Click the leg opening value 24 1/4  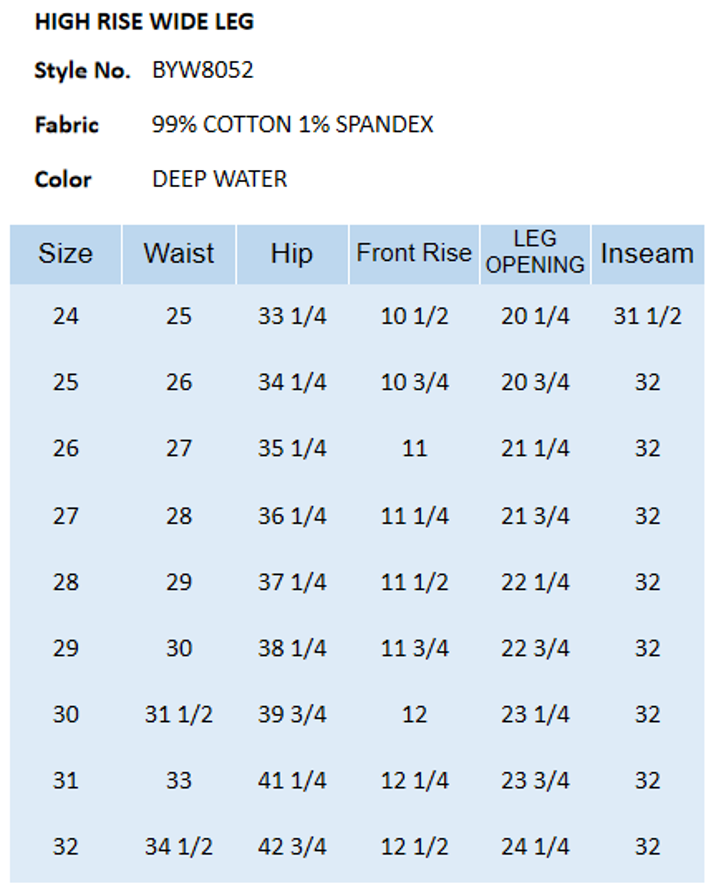click(535, 847)
